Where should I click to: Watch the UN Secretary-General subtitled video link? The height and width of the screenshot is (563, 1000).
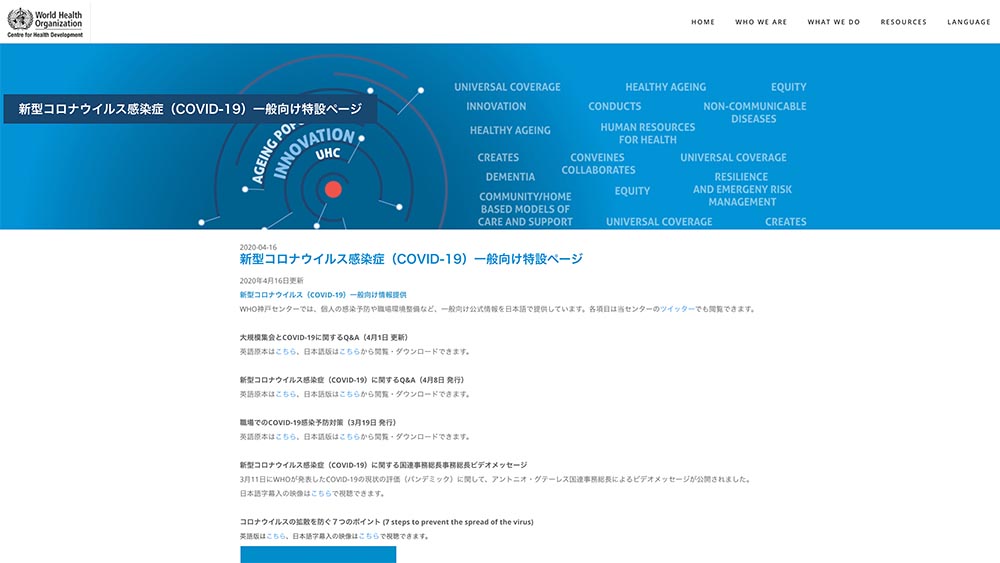point(321,494)
